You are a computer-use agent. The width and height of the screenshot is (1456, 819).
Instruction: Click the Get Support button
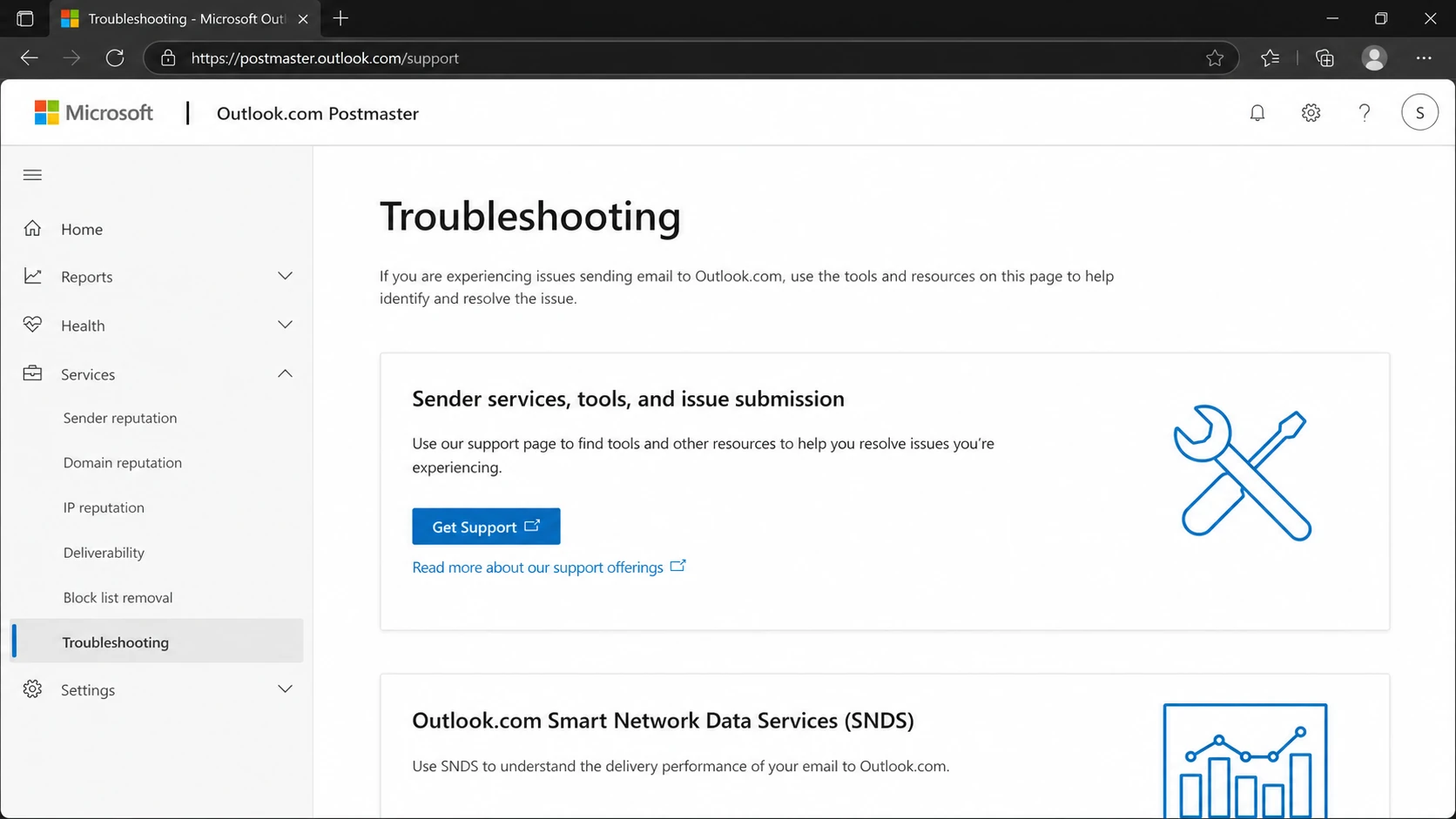486,527
